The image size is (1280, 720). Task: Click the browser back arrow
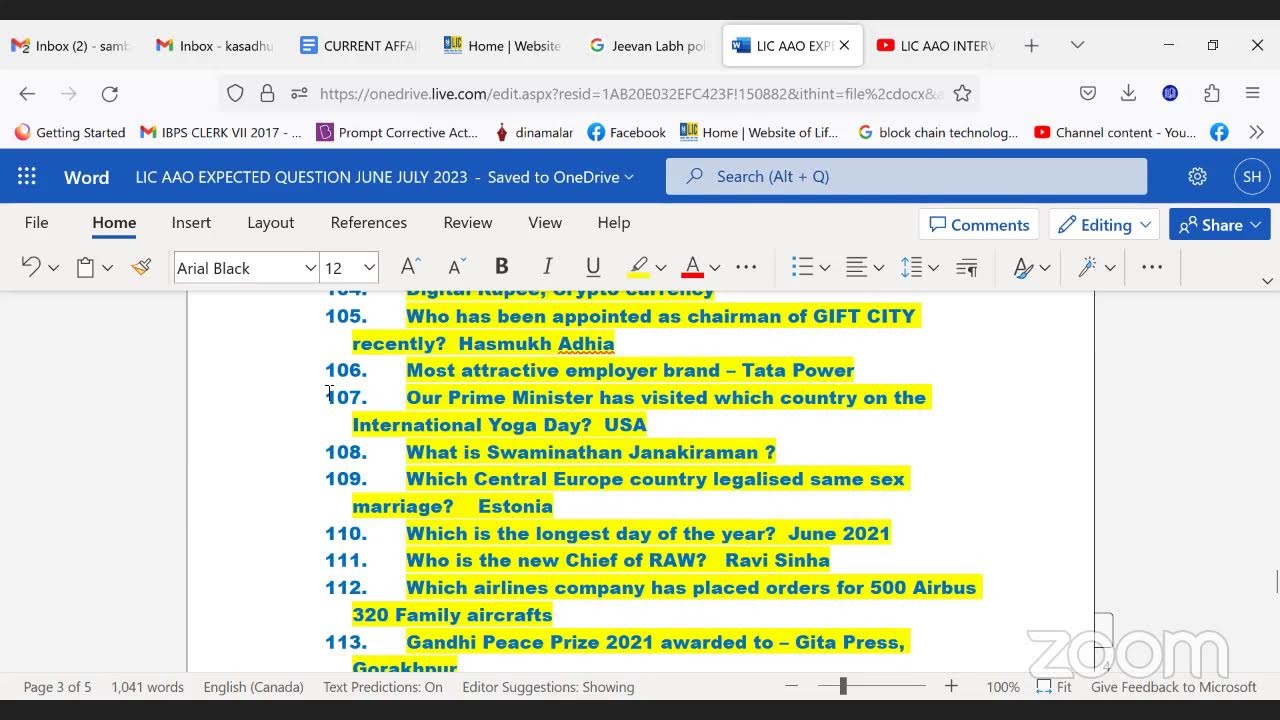pos(27,93)
